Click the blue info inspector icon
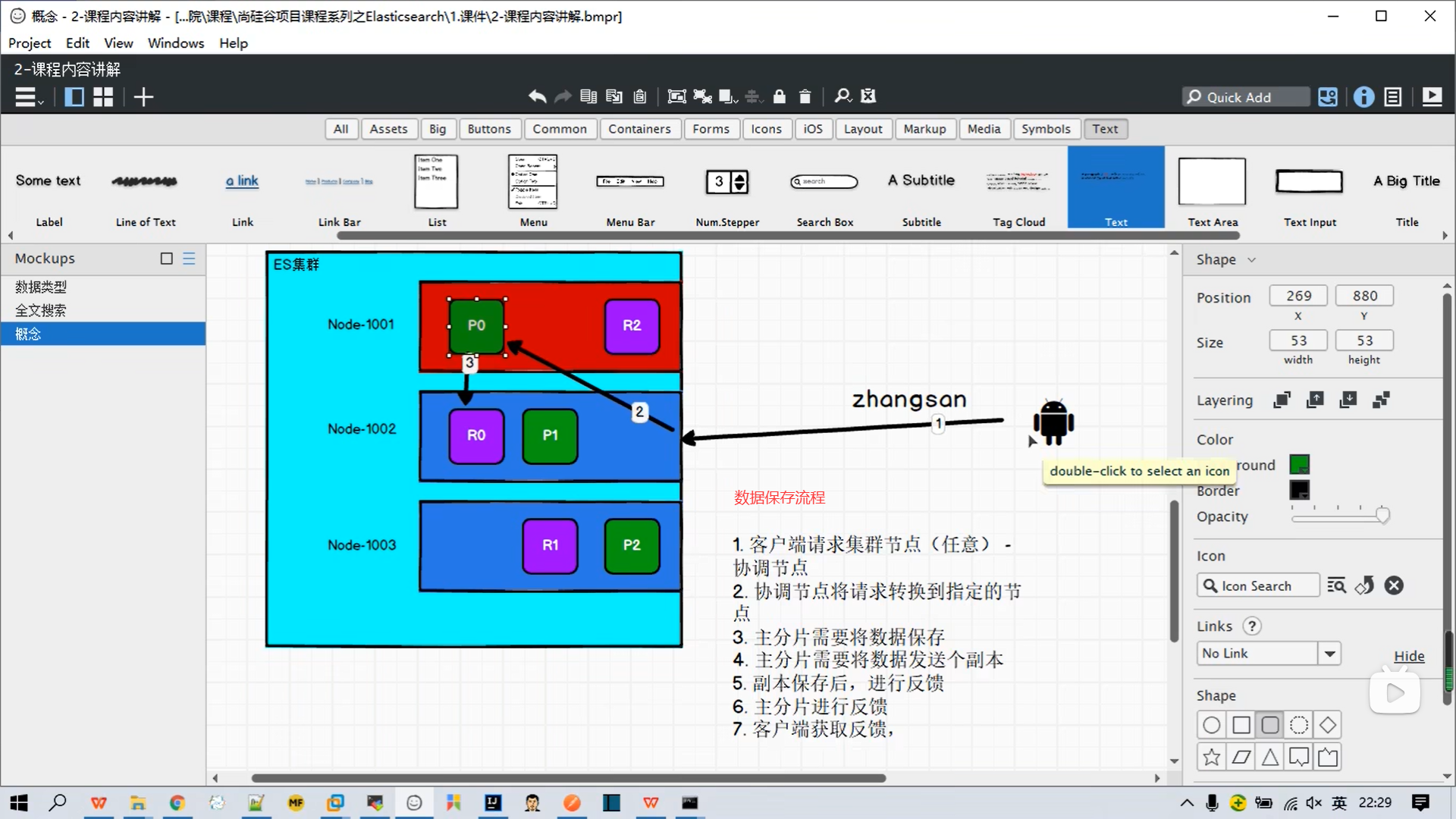The height and width of the screenshot is (819, 1456). [1363, 96]
